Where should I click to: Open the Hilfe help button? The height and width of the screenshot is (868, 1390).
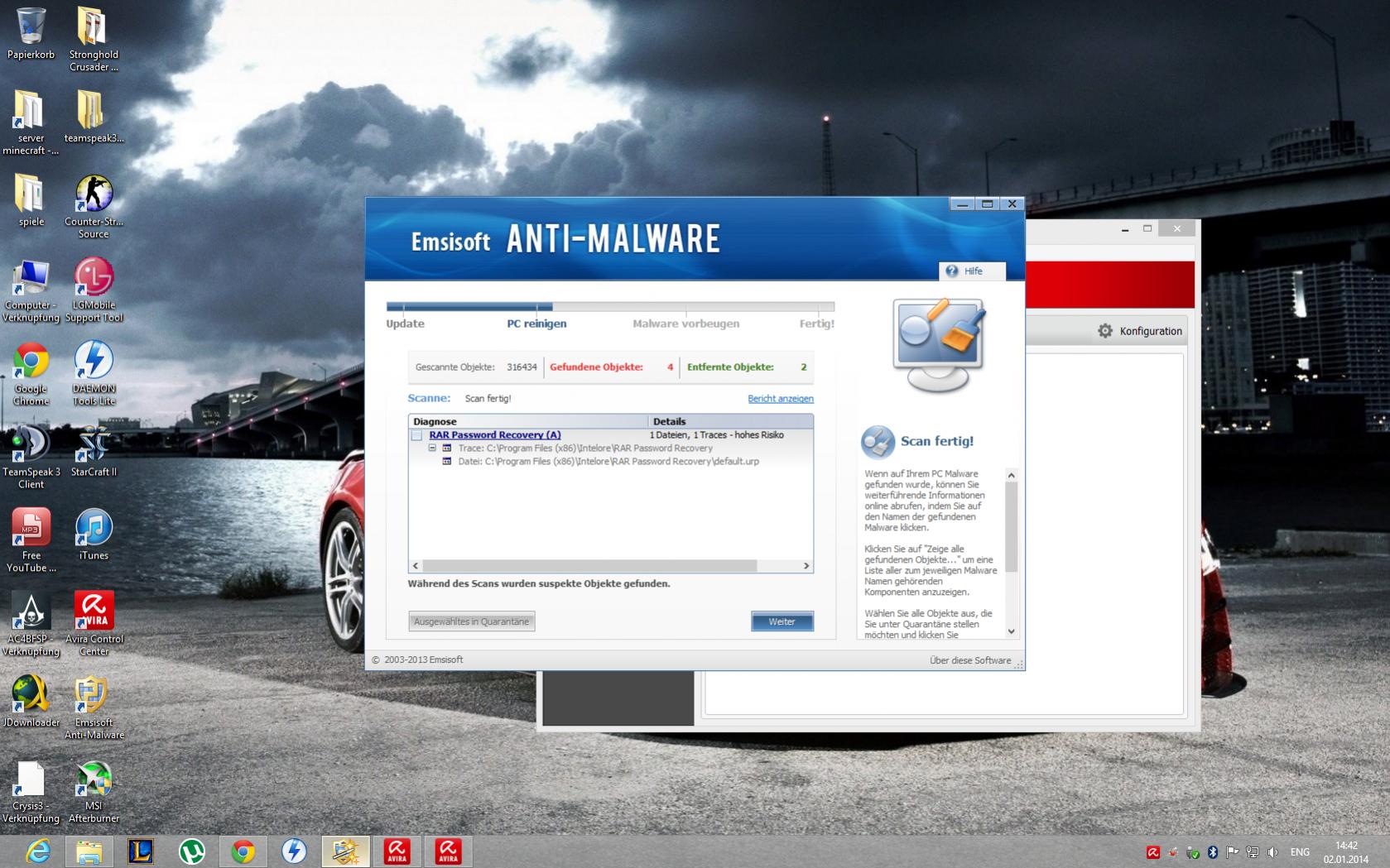tap(973, 271)
